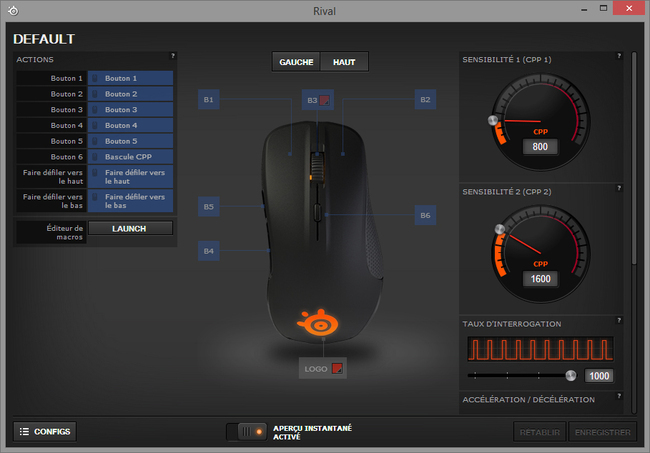Click the glowing SteelSeries logo on the mouse

(x=318, y=322)
